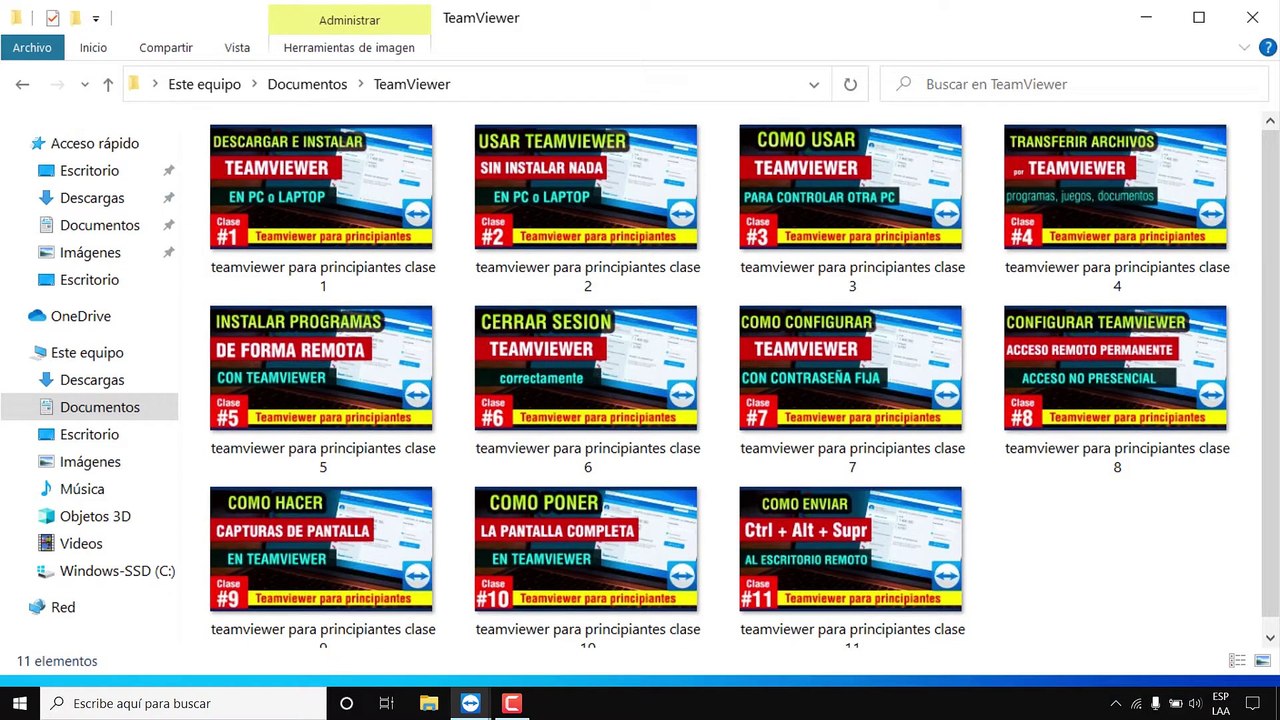Open Task View from the taskbar
Viewport: 1280px width, 720px height.
[x=387, y=703]
